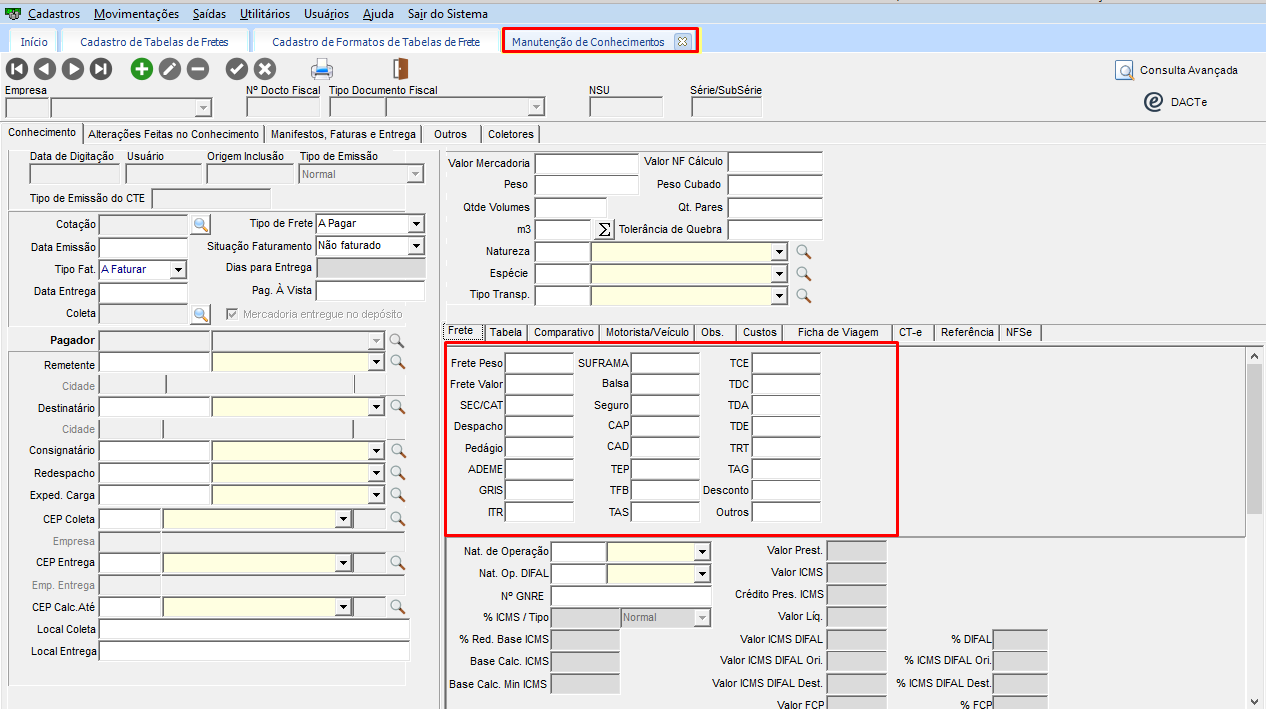Click the printer icon in toolbar
Image resolution: width=1266 pixels, height=709 pixels.
tap(322, 69)
